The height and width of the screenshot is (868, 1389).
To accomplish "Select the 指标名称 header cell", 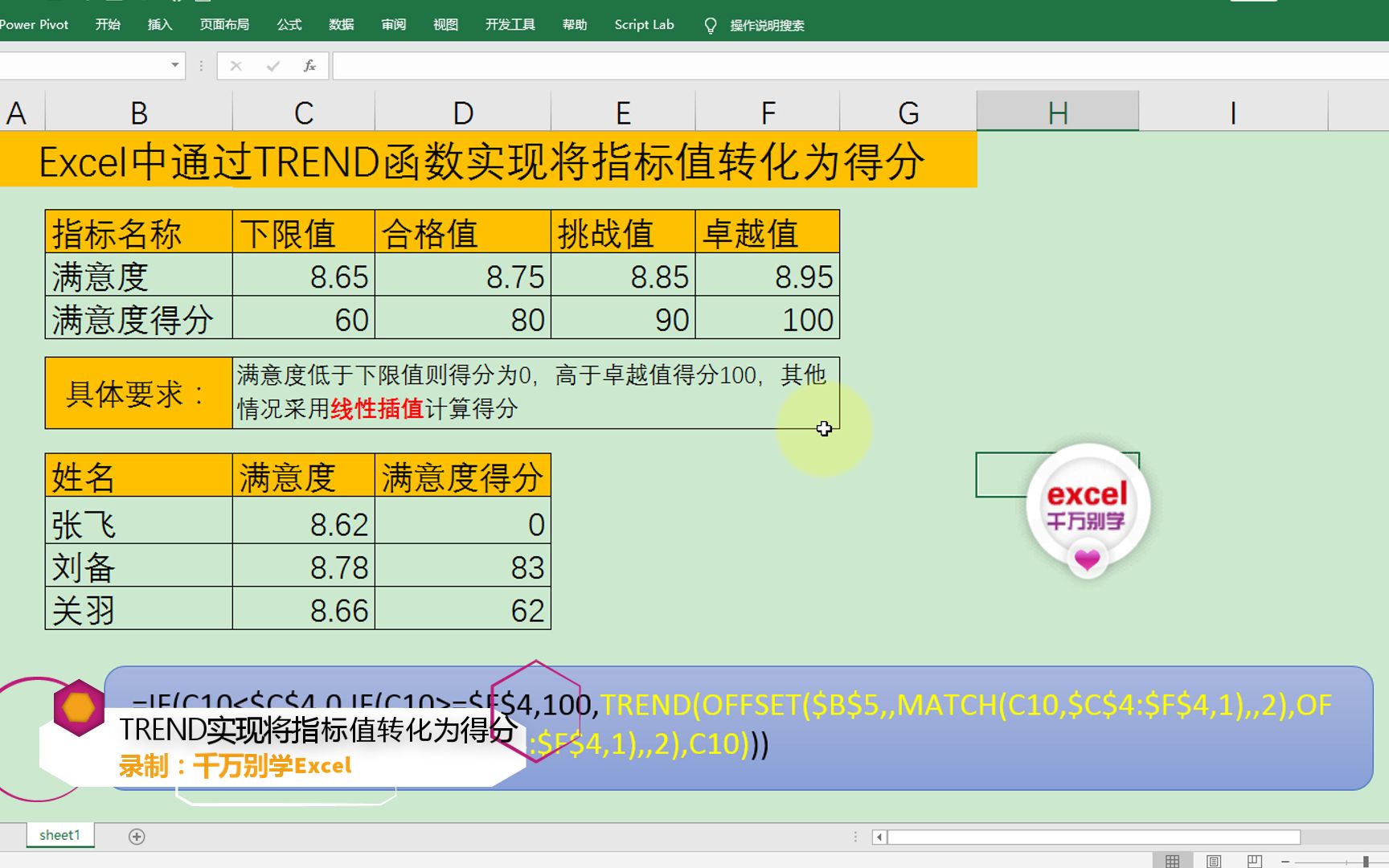I will coord(139,232).
